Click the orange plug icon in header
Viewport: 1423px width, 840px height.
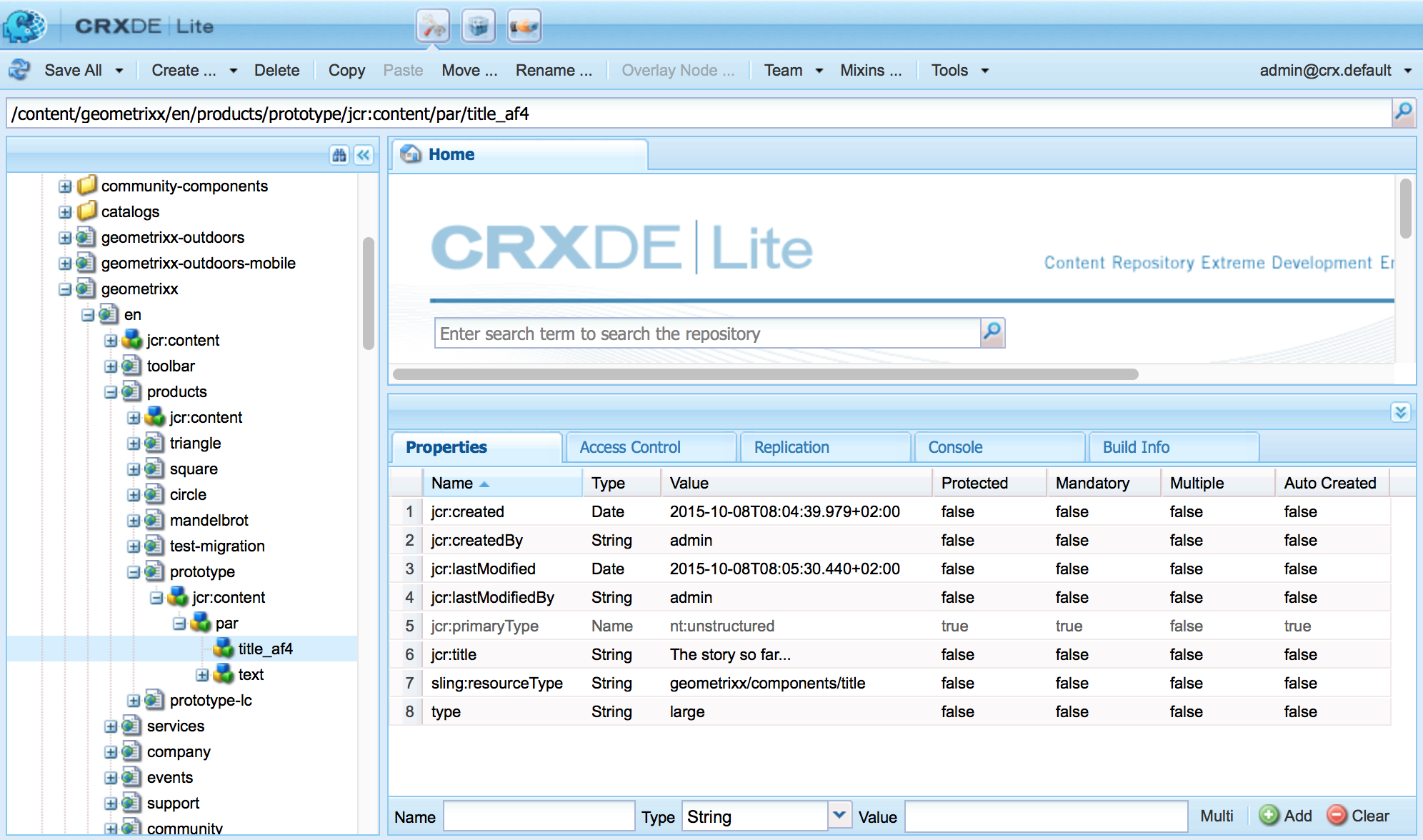pyautogui.click(x=524, y=27)
